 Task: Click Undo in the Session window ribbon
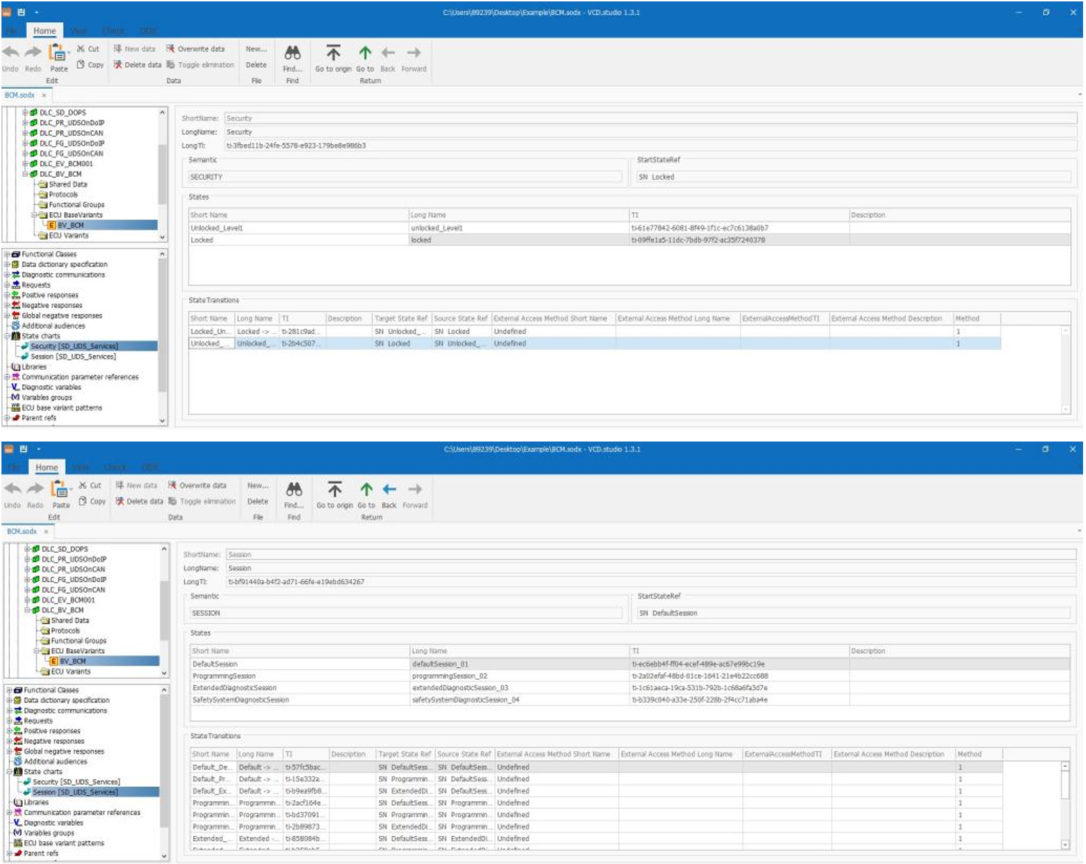coord(12,495)
